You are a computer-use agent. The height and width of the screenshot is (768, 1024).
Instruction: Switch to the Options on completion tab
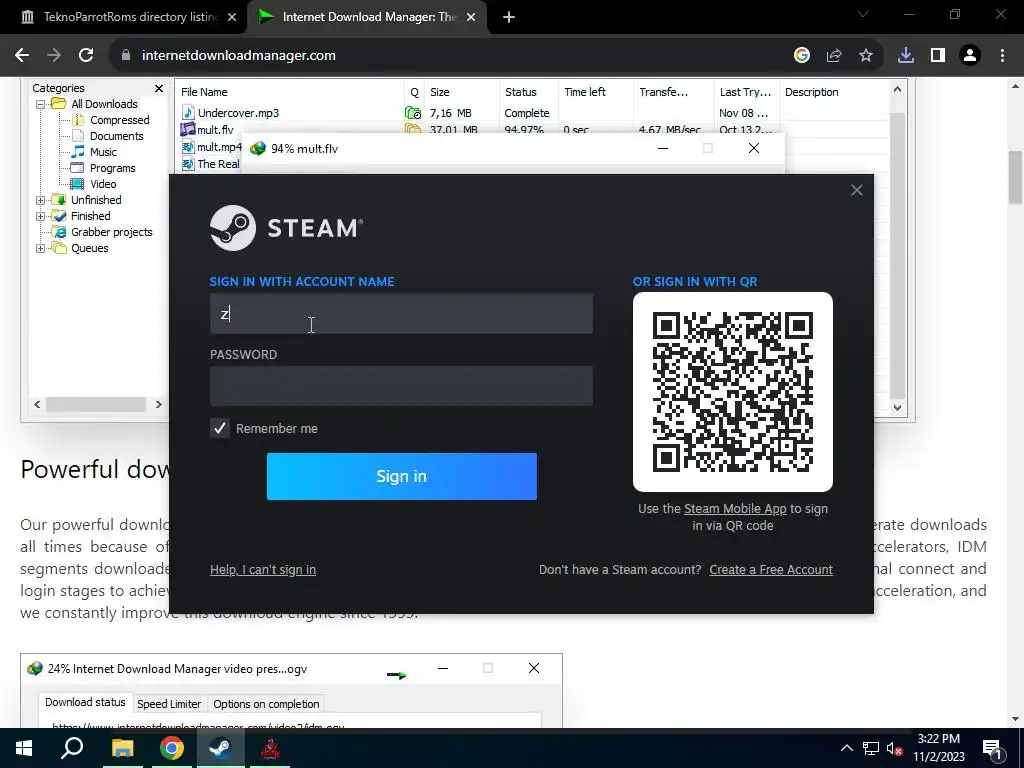pyautogui.click(x=266, y=704)
